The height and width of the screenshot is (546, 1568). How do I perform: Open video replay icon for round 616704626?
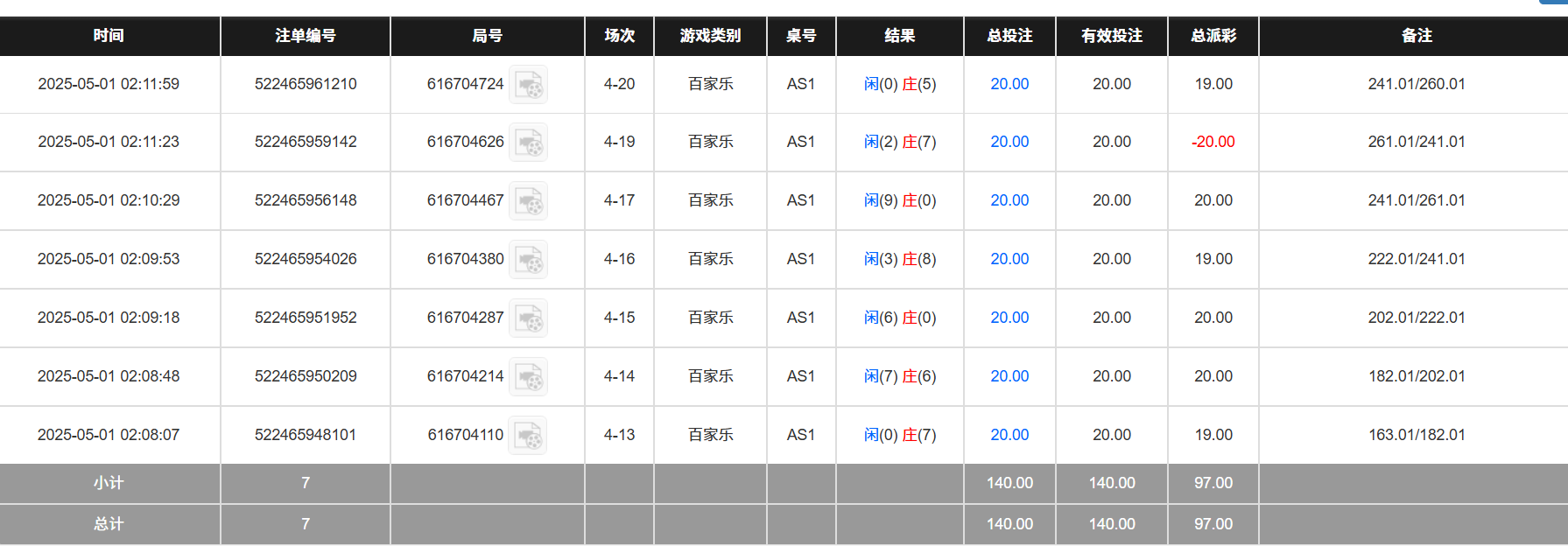point(528,143)
